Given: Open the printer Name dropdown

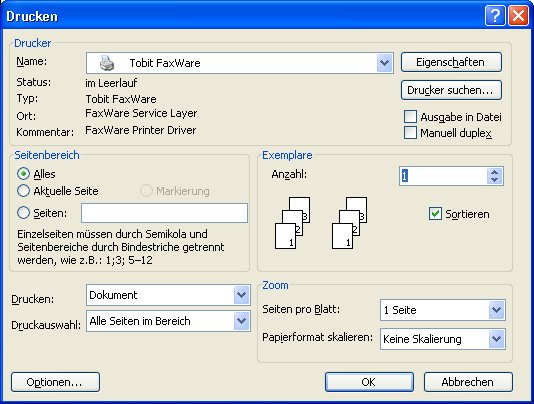Looking at the screenshot, I should click(384, 63).
